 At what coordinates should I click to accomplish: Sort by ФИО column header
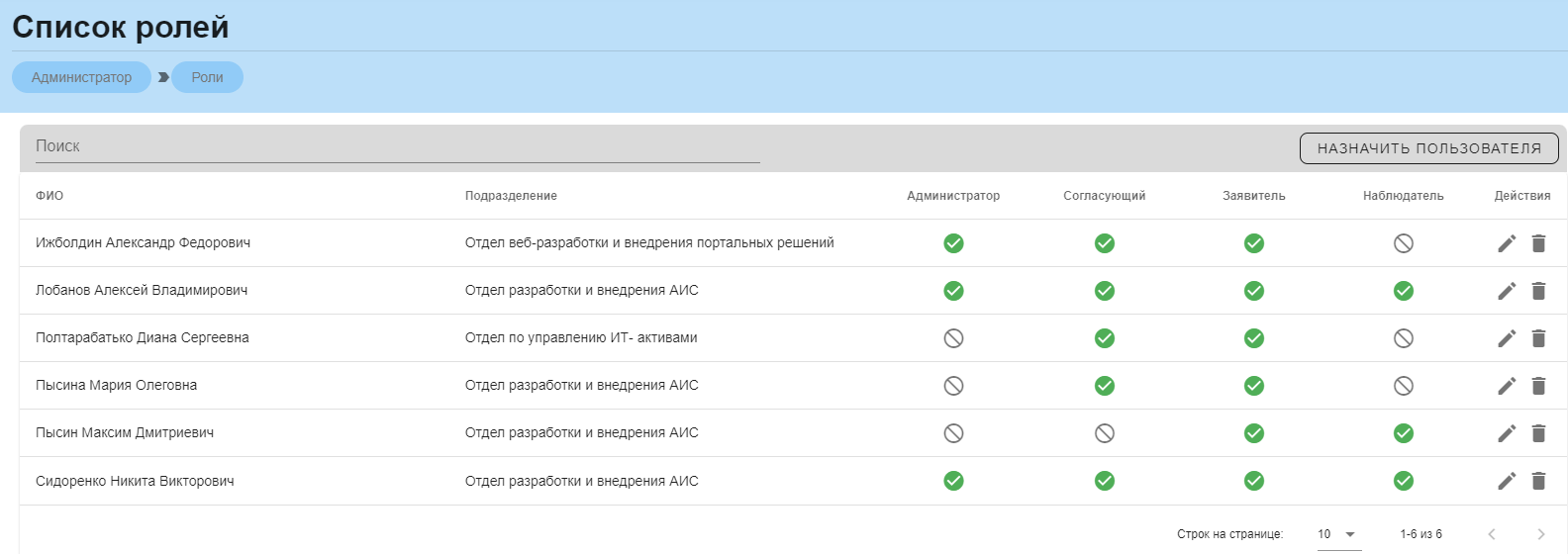pyautogui.click(x=49, y=196)
